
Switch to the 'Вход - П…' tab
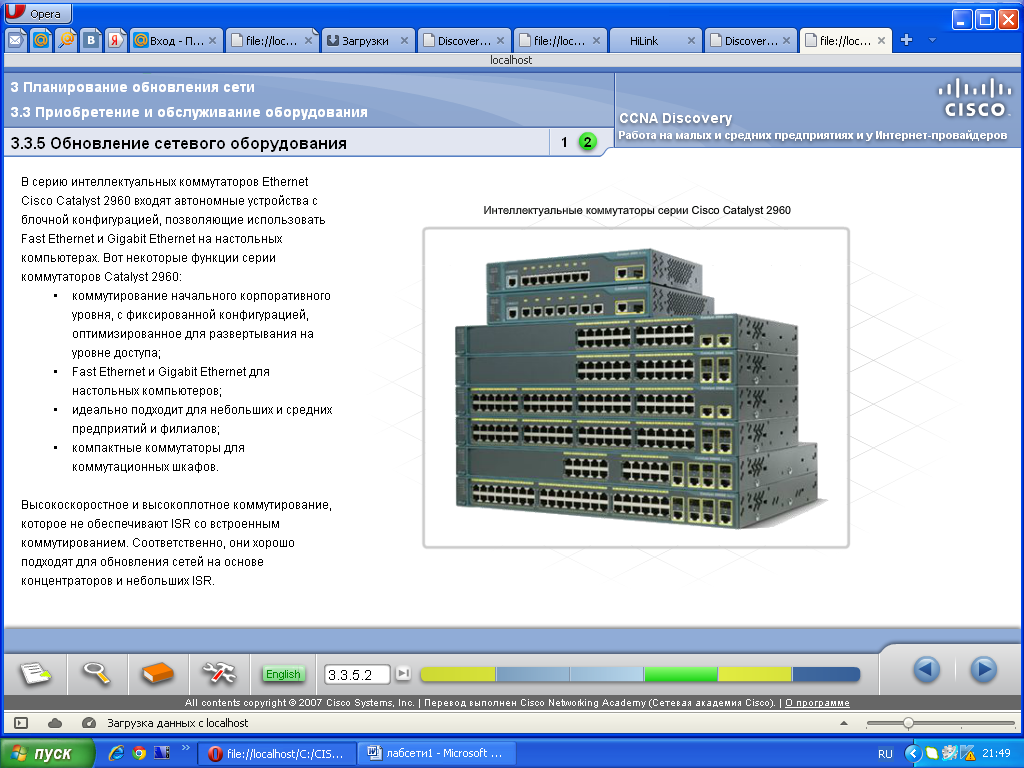point(176,40)
